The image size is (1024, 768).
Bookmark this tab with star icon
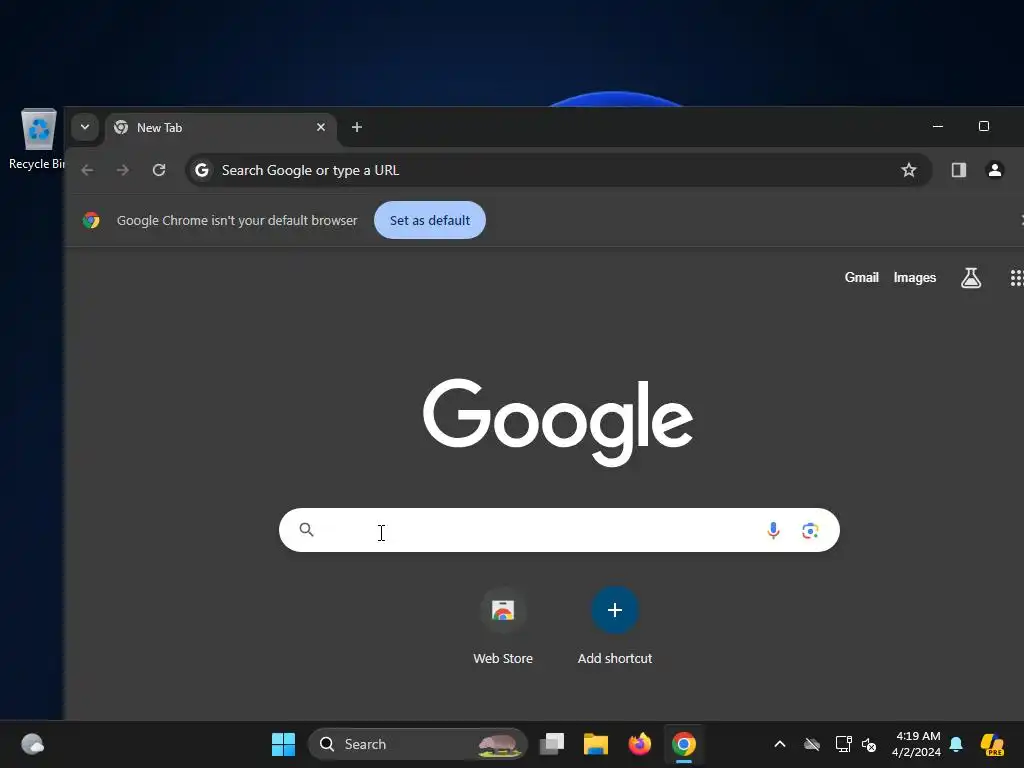908,170
